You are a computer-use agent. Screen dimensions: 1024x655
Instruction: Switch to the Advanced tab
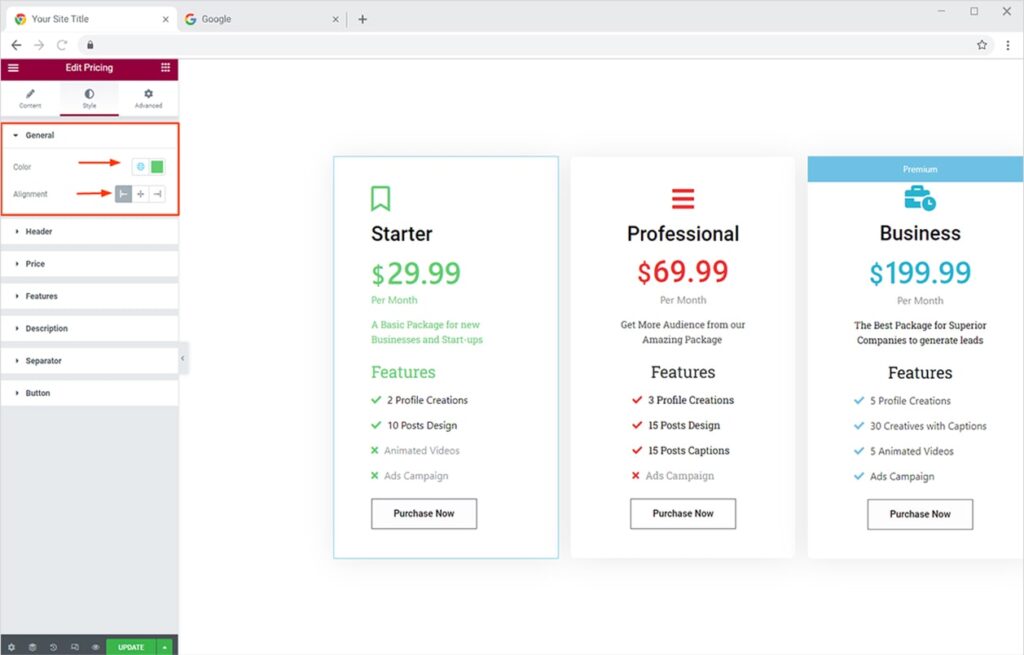[x=148, y=98]
